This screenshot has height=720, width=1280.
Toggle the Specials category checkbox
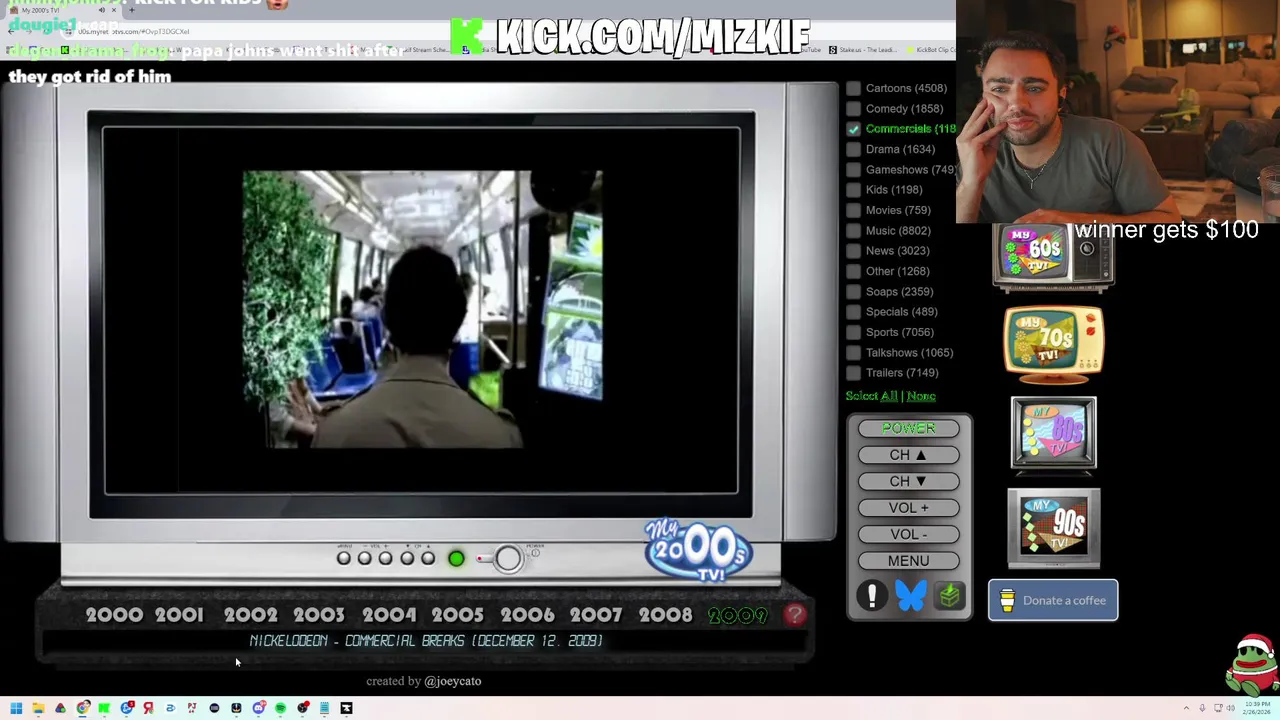tap(853, 312)
